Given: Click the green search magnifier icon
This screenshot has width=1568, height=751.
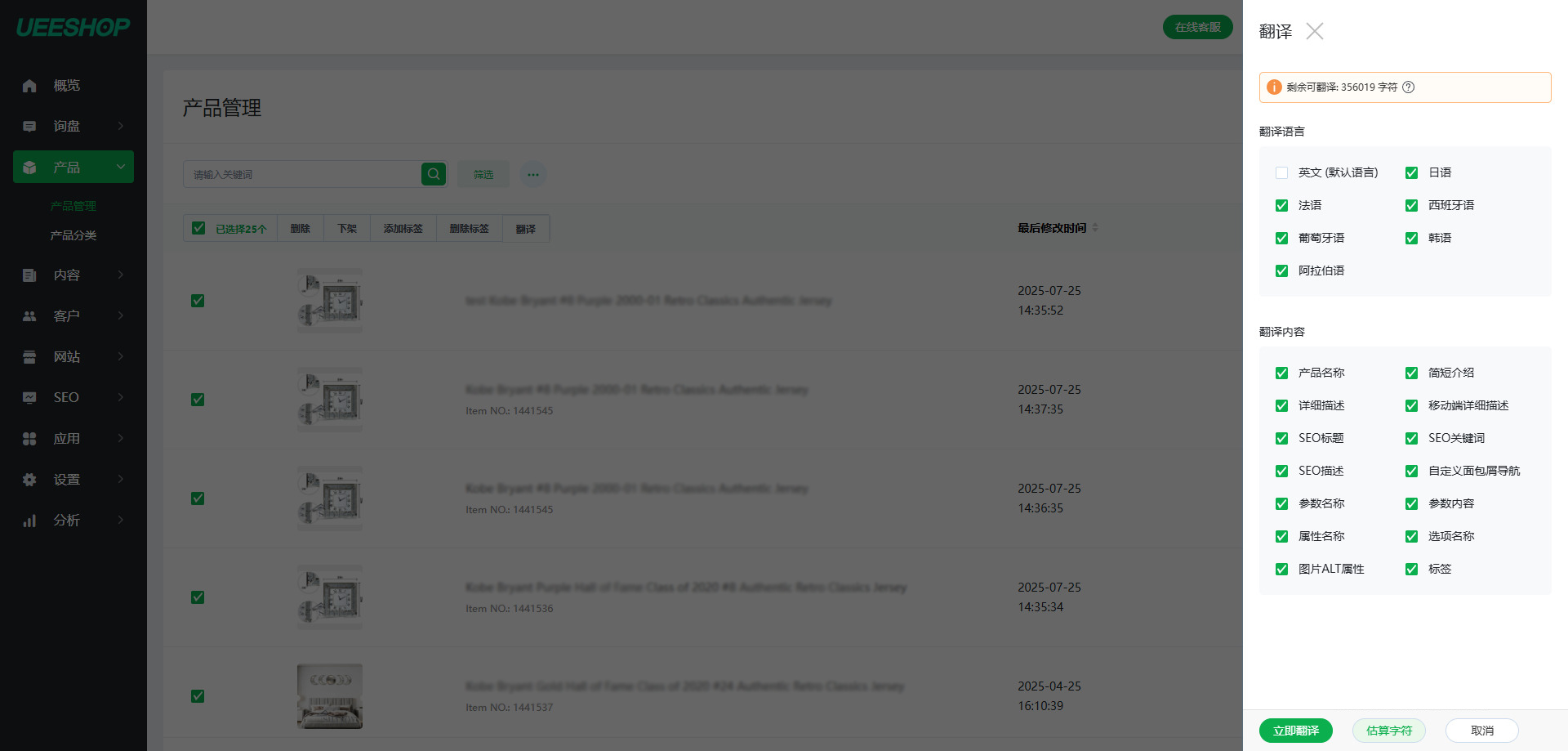Looking at the screenshot, I should [434, 174].
